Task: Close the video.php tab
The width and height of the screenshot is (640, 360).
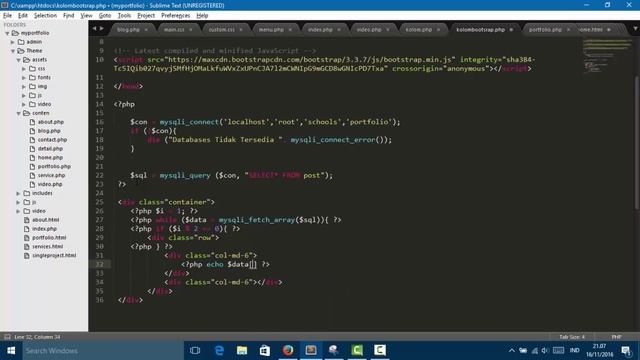Action: [388, 30]
